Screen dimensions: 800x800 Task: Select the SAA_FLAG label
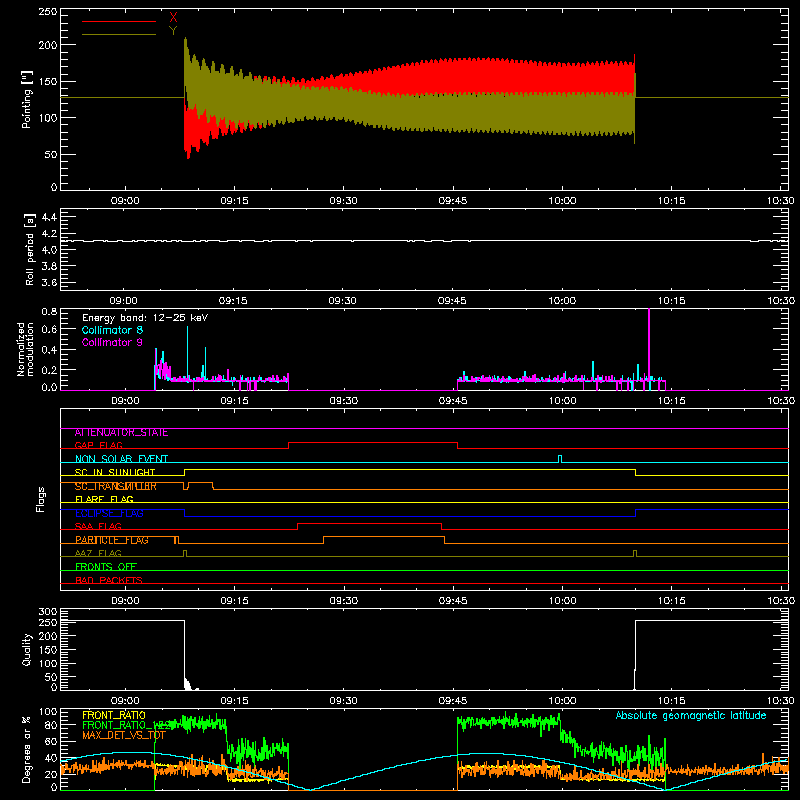98,527
